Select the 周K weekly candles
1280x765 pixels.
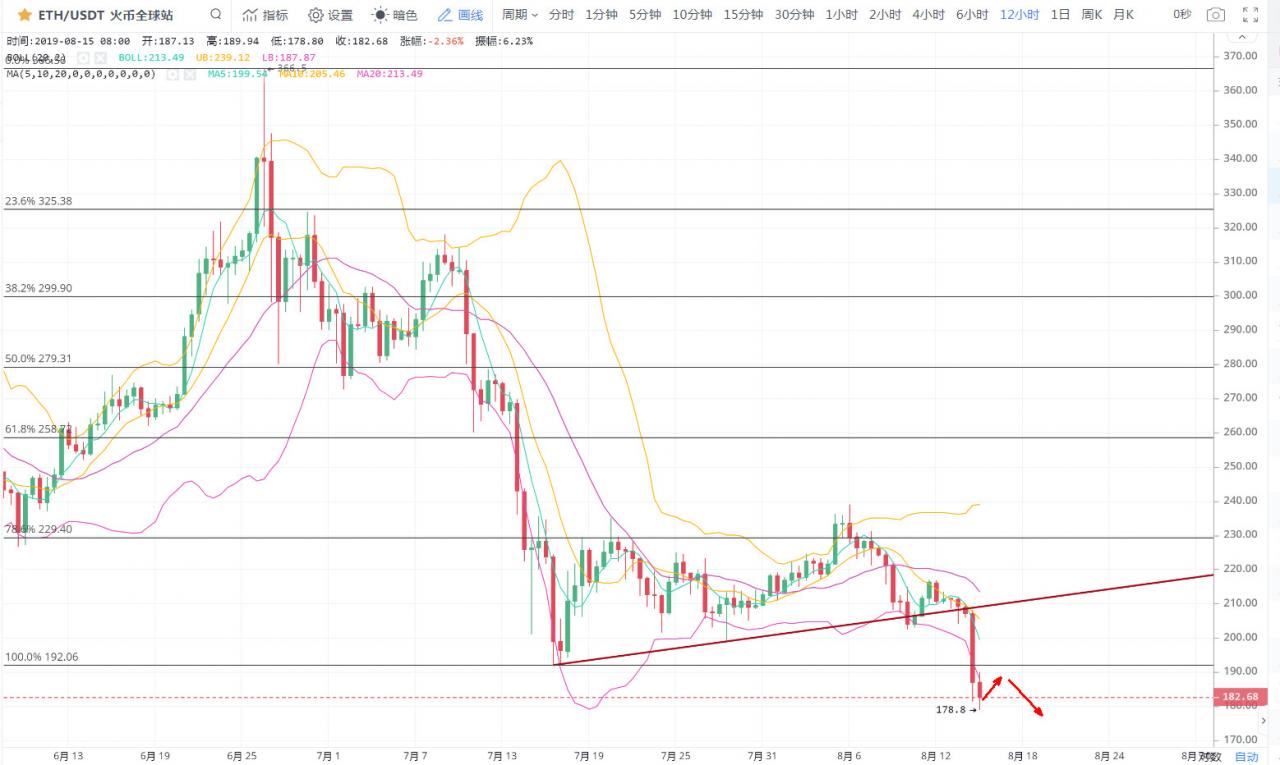[x=1092, y=15]
